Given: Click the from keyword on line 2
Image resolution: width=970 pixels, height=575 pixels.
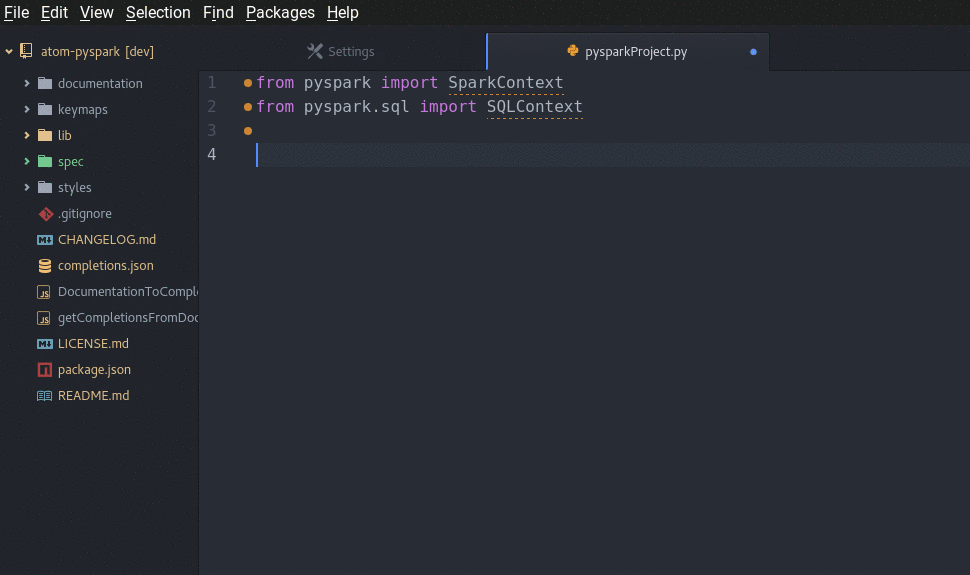Looking at the screenshot, I should [x=275, y=107].
